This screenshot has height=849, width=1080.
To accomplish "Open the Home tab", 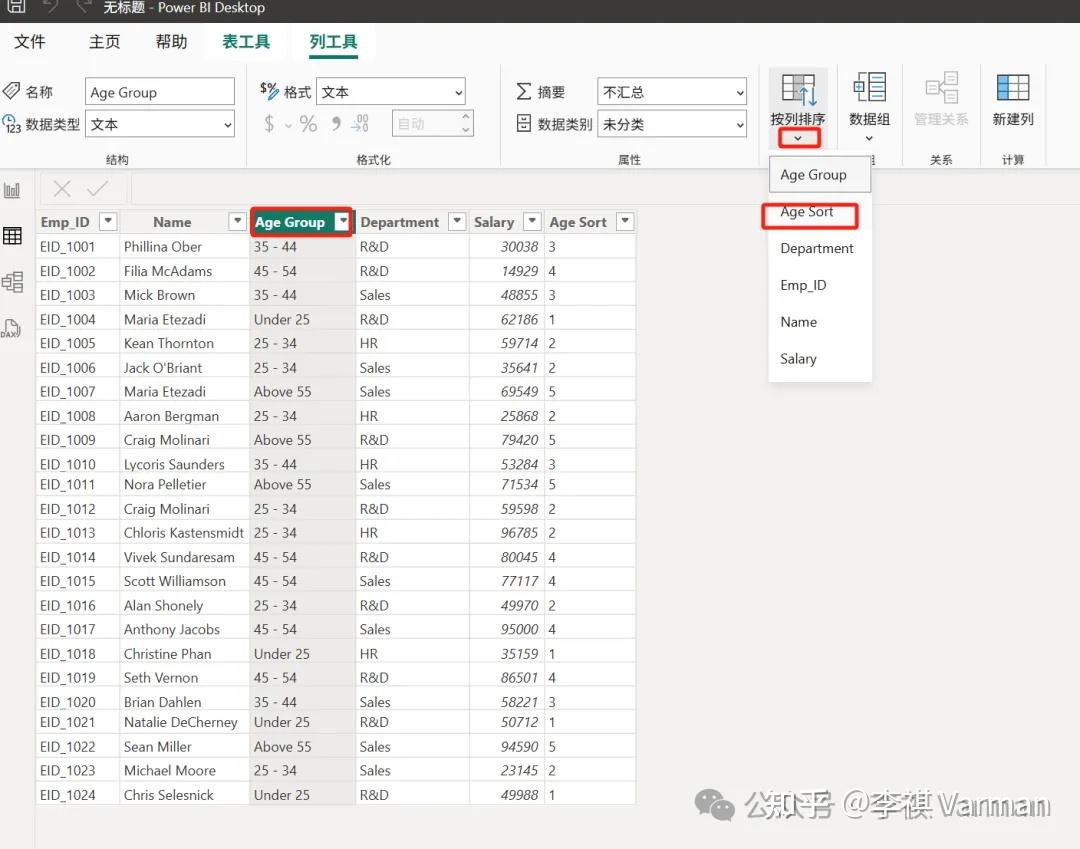I will click(105, 42).
